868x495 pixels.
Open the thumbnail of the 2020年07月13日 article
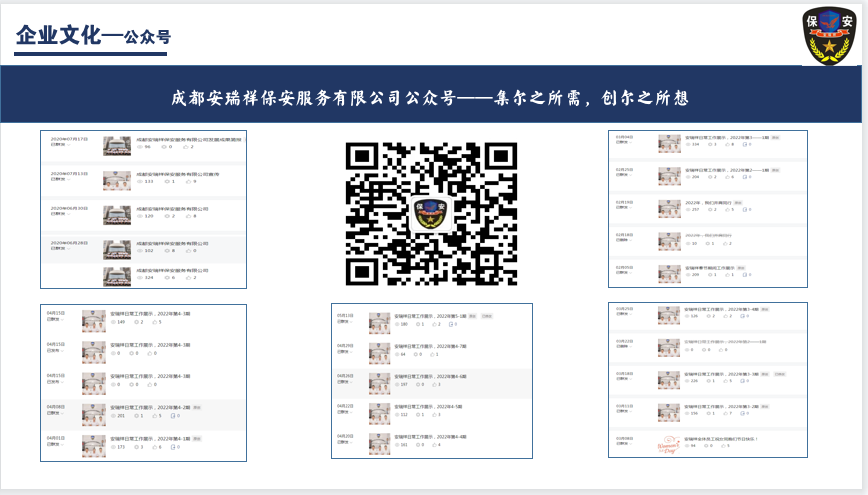tap(117, 181)
